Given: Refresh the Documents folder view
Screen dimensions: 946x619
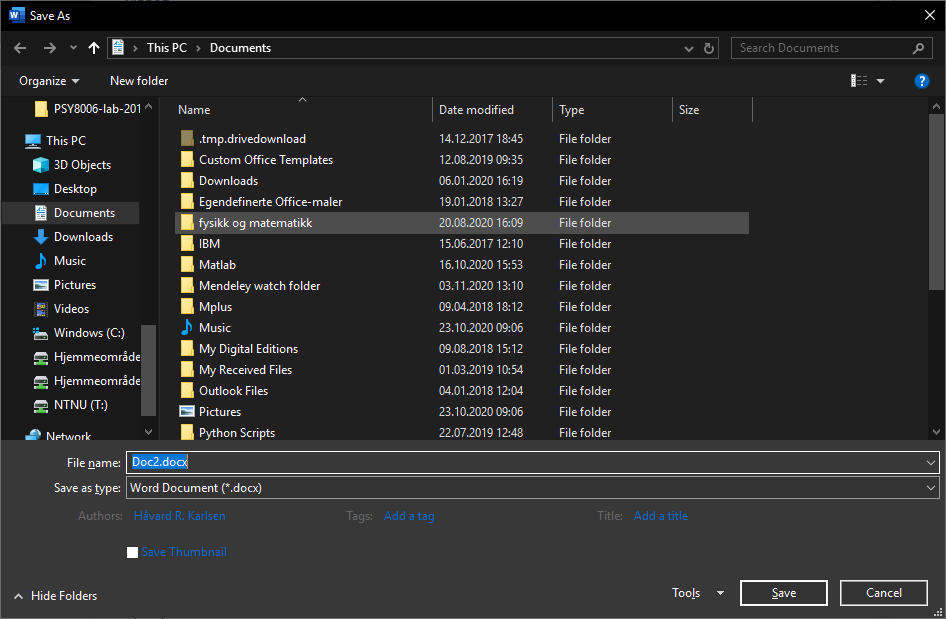Looking at the screenshot, I should click(709, 48).
